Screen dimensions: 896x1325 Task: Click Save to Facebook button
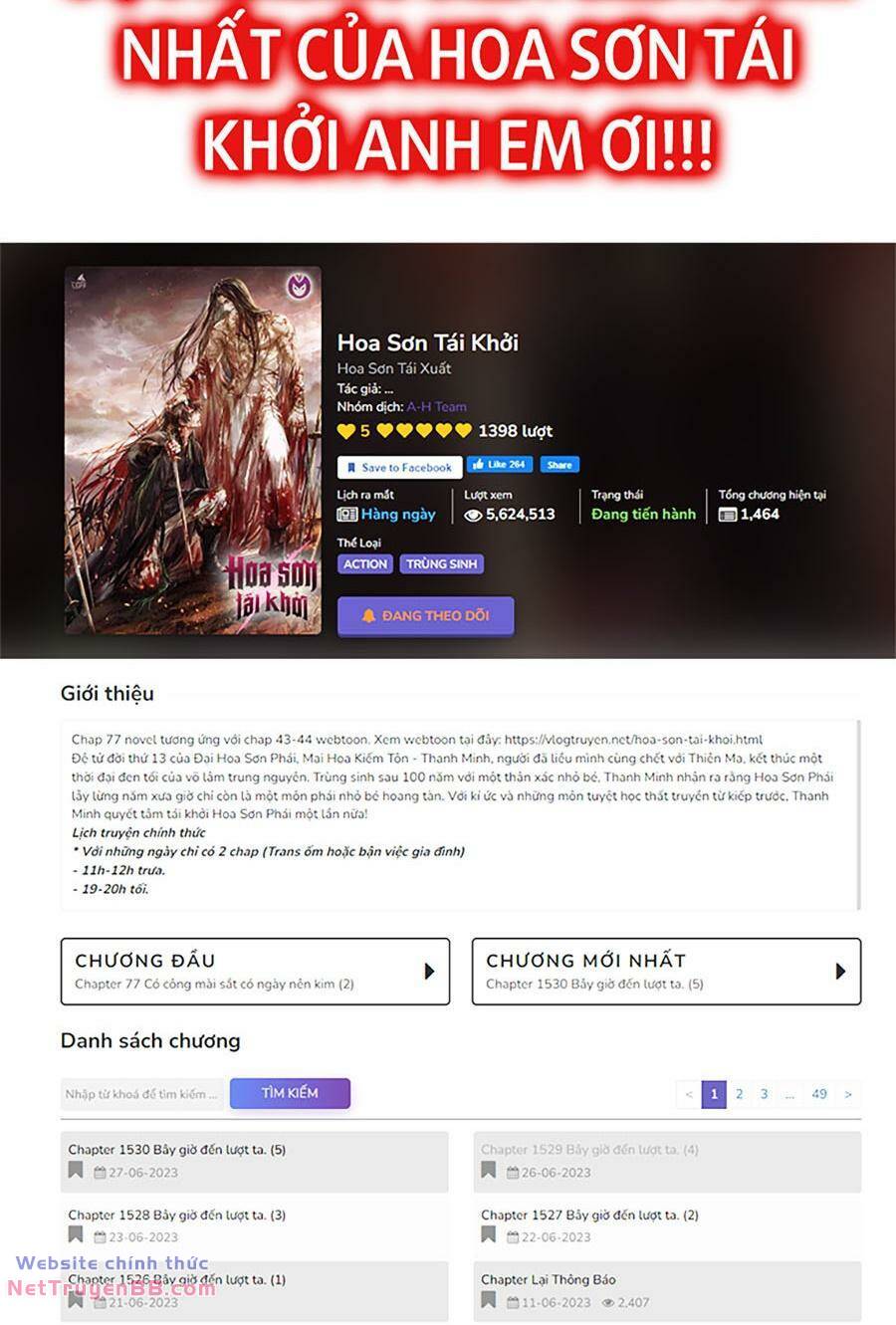399,467
